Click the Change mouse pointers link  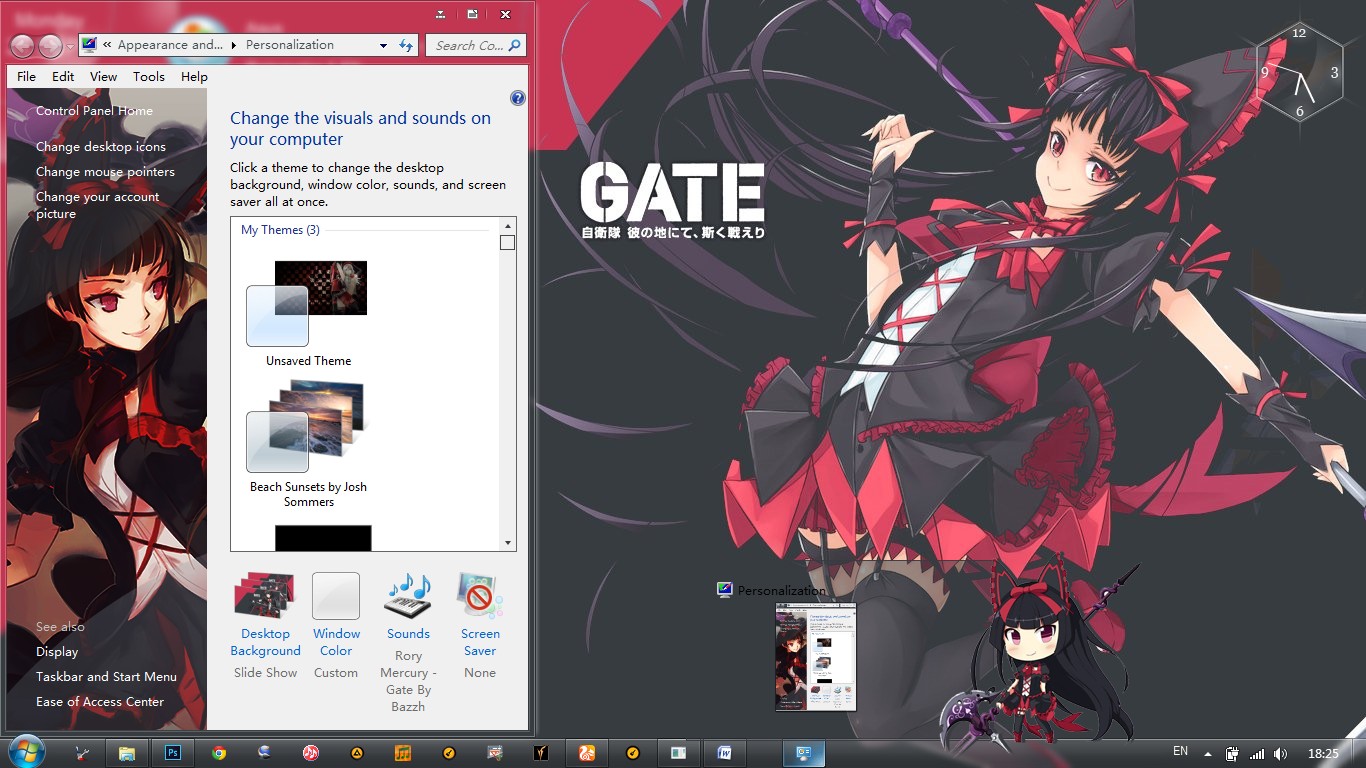click(x=105, y=171)
